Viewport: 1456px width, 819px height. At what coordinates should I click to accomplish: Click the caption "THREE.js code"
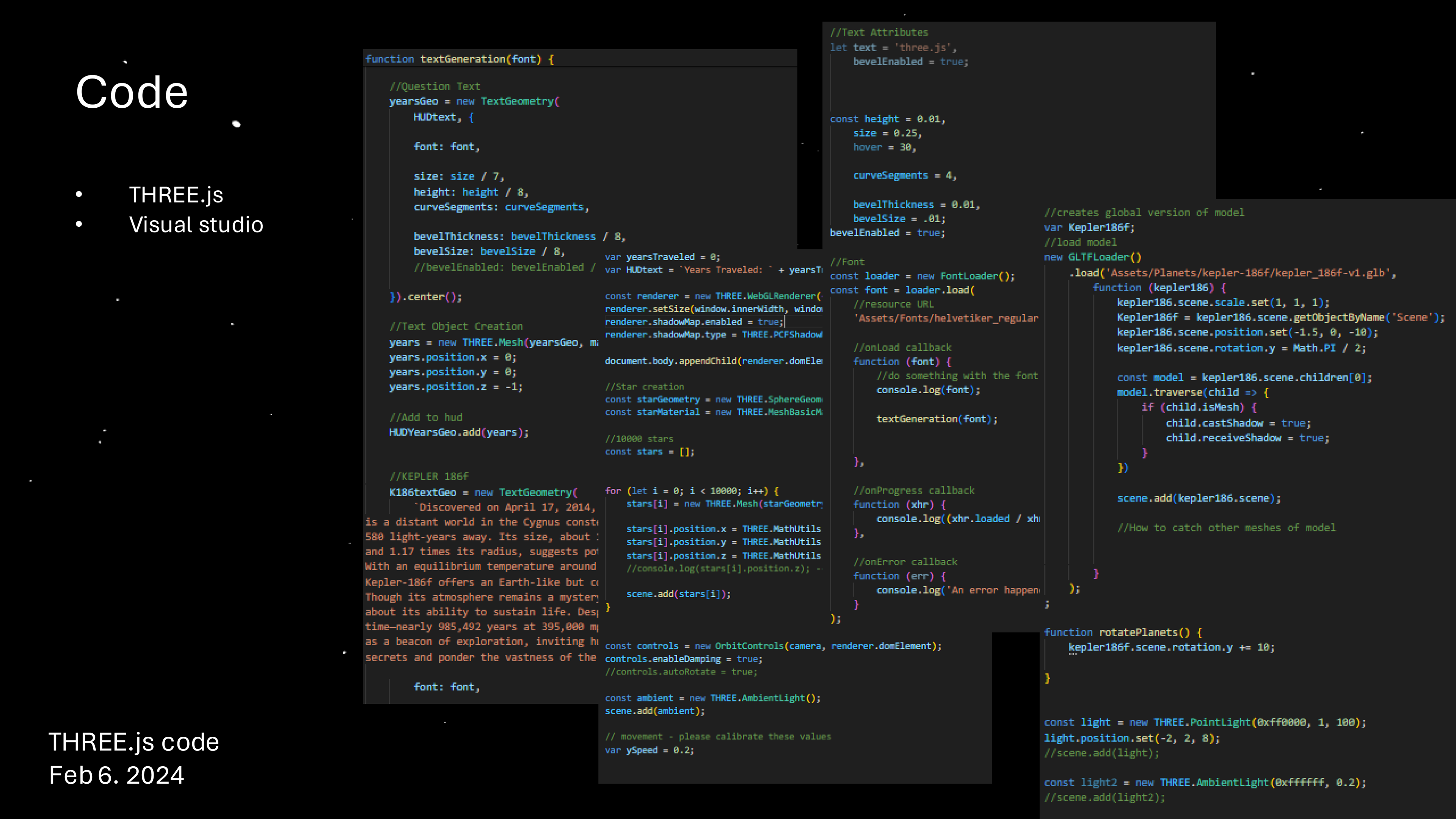133,742
